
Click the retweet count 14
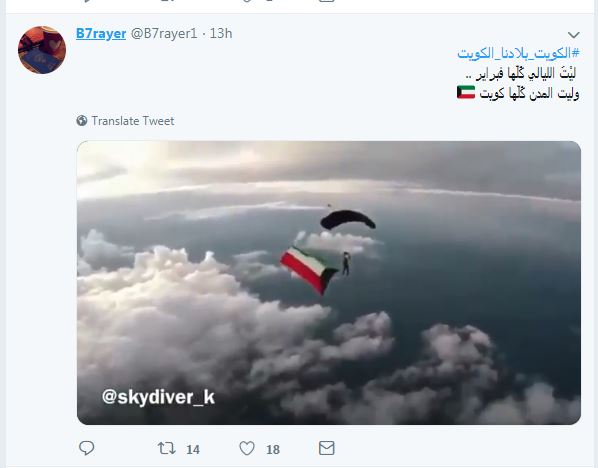pos(193,449)
